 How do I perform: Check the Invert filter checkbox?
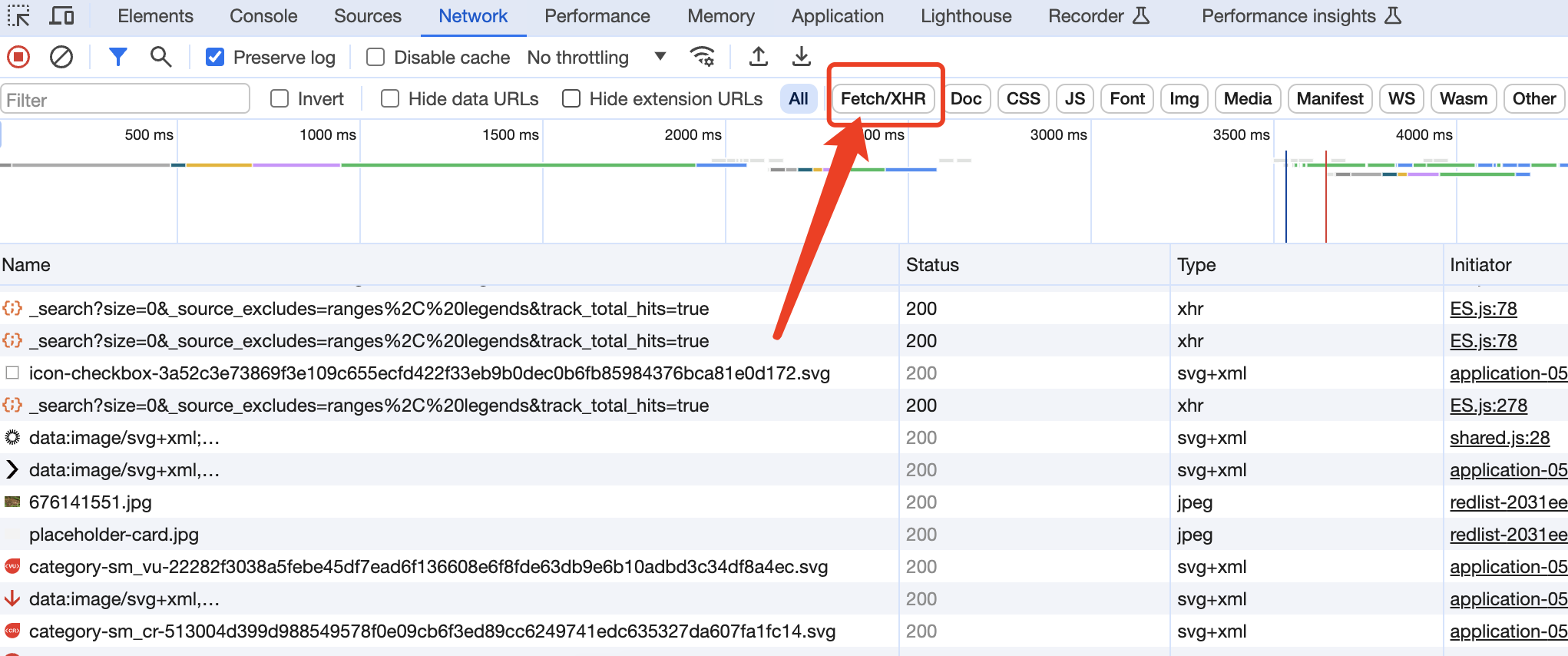click(280, 99)
